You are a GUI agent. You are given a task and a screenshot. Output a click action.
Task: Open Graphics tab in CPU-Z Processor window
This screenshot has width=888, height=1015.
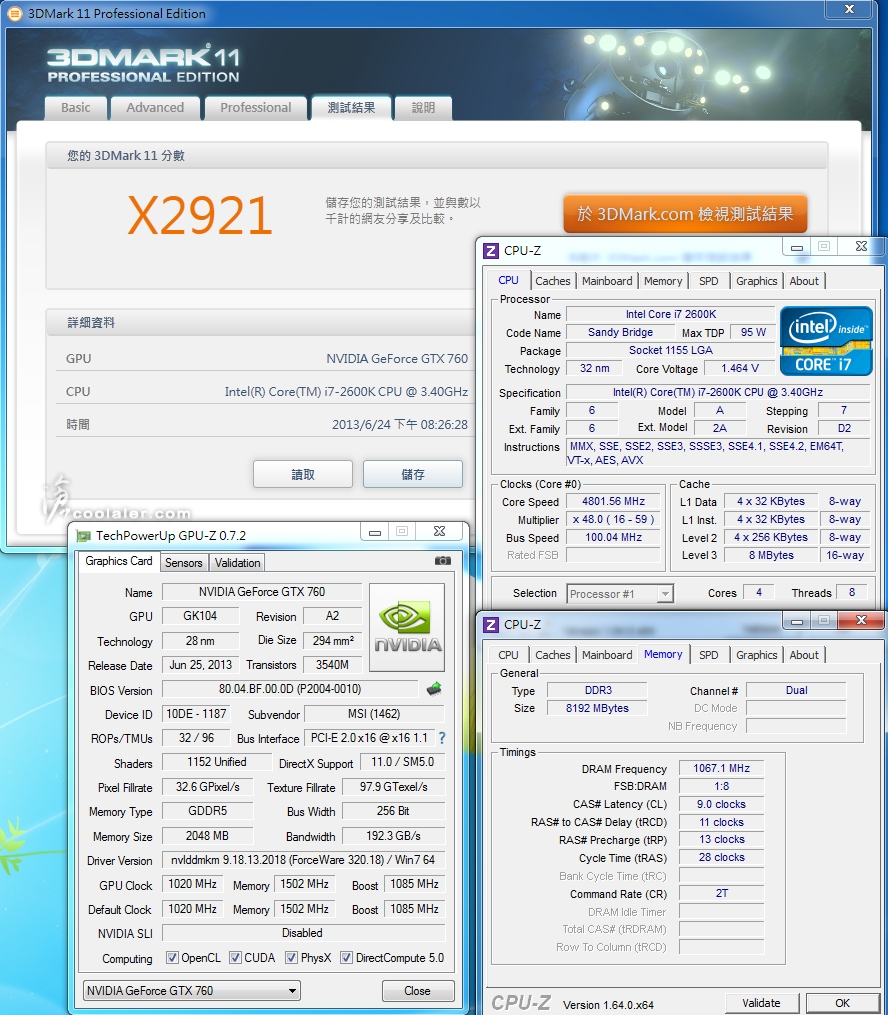757,281
